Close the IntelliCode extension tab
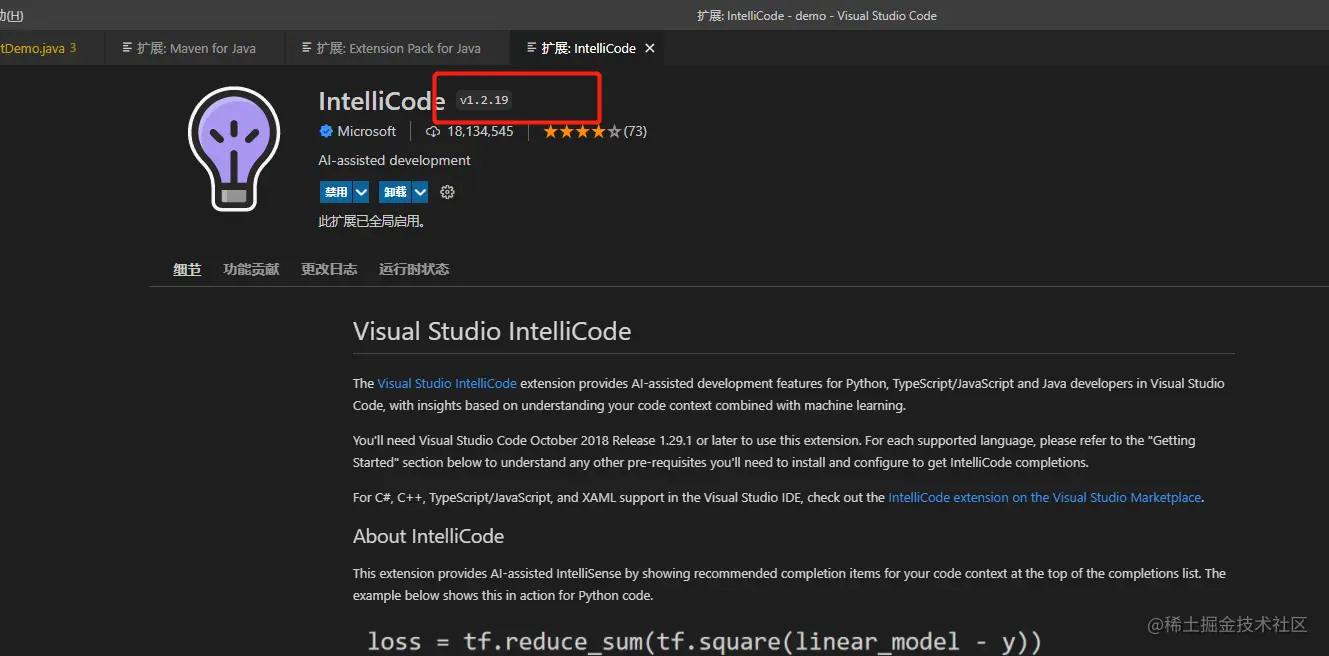This screenshot has height=656, width=1329. tap(650, 48)
